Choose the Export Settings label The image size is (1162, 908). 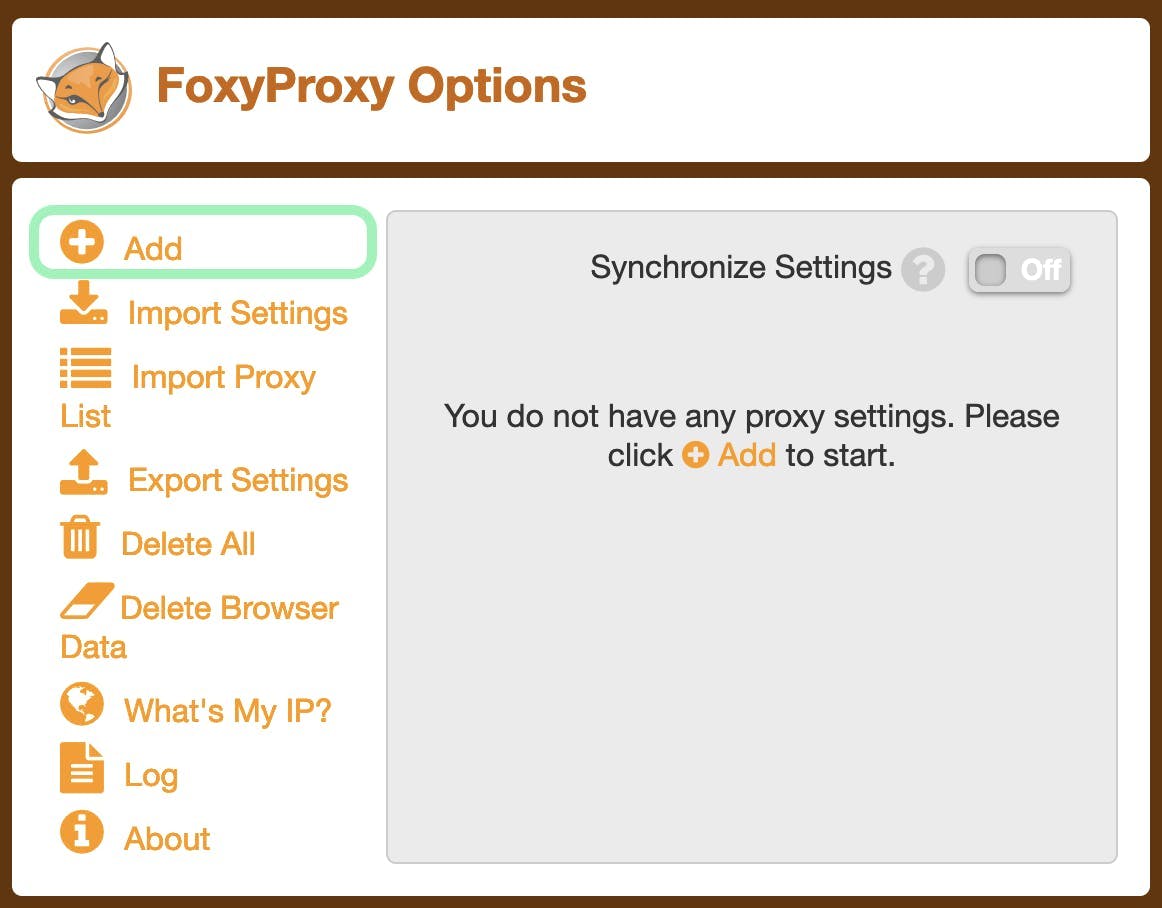238,480
